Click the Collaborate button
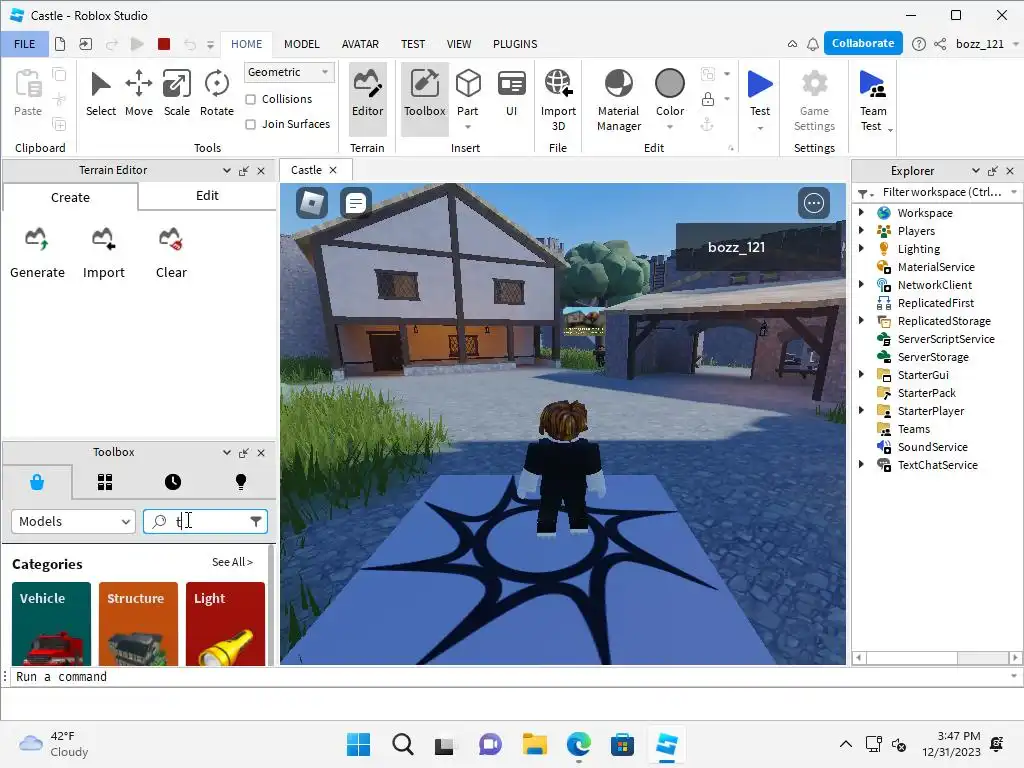Screen dimensions: 1024x768 point(863,43)
